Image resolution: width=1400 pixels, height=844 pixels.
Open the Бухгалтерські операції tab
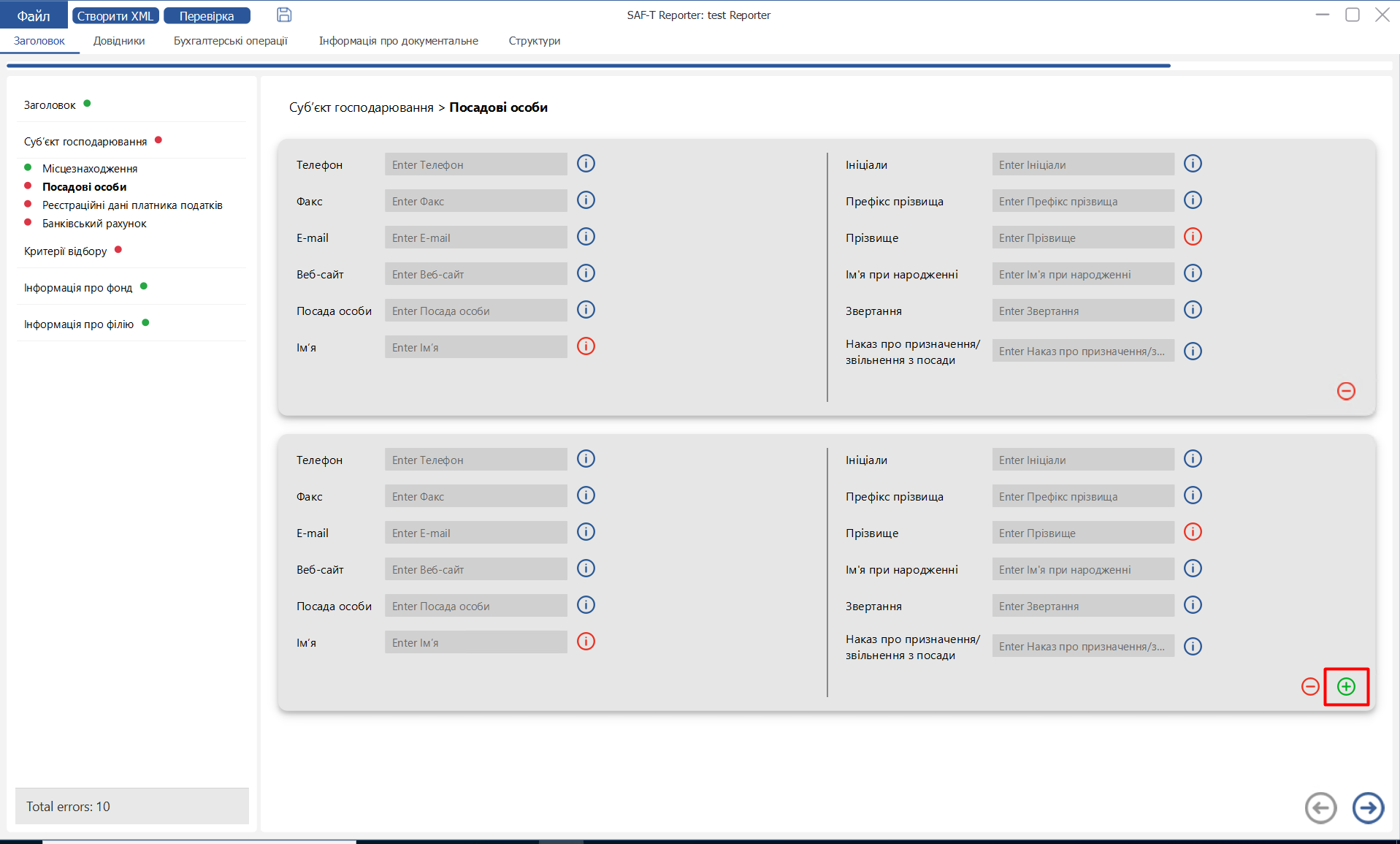pos(231,41)
